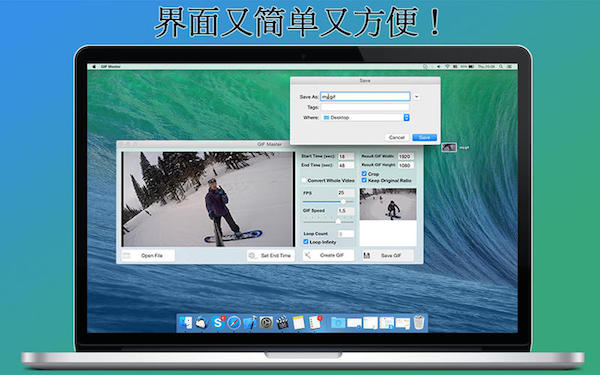Launch the Xcode hammer icon in dock
Image resolution: width=600 pixels, height=375 pixels.
tap(250, 323)
